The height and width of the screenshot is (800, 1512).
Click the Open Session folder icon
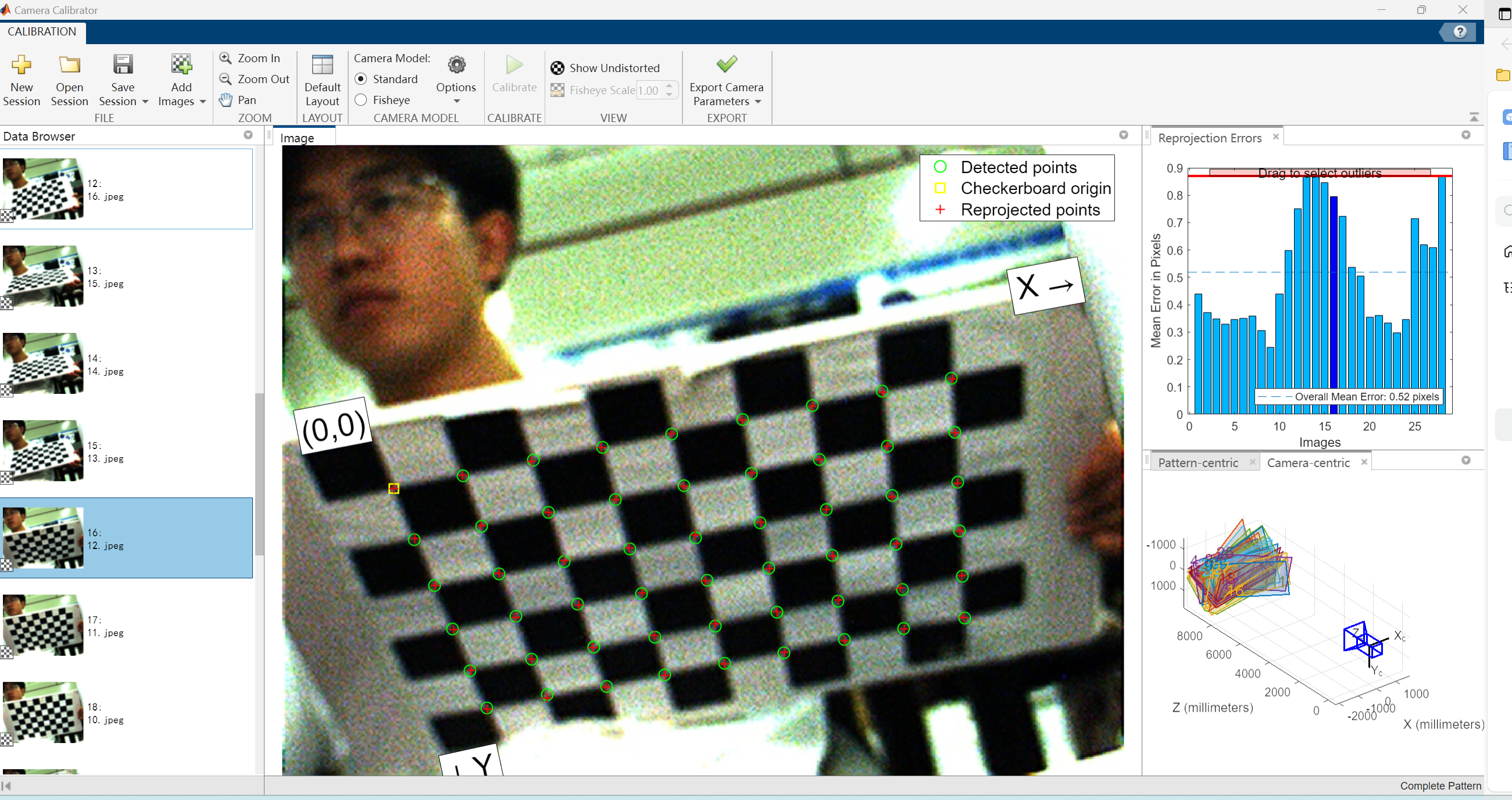coord(69,65)
